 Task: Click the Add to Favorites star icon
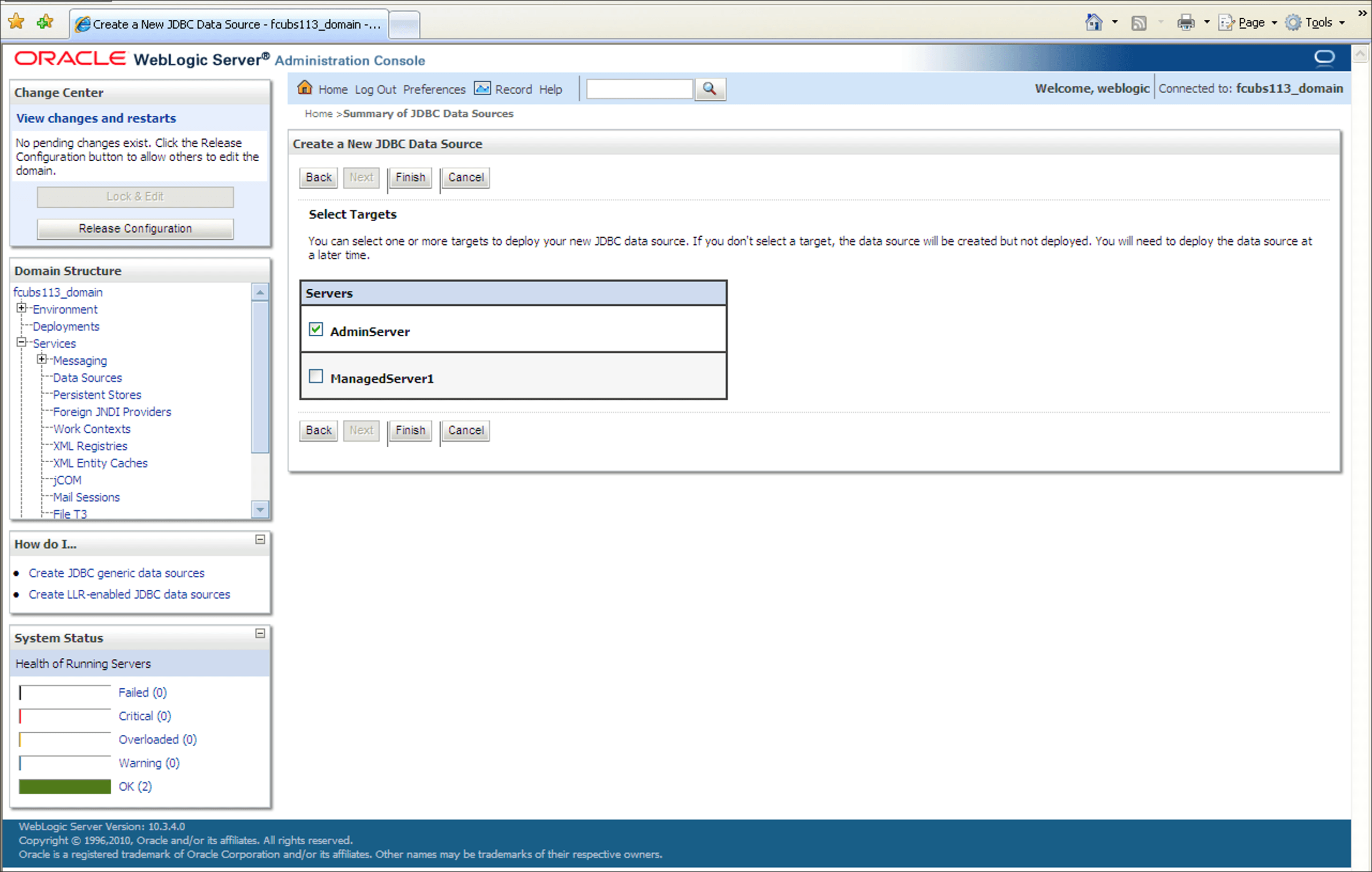pos(44,22)
